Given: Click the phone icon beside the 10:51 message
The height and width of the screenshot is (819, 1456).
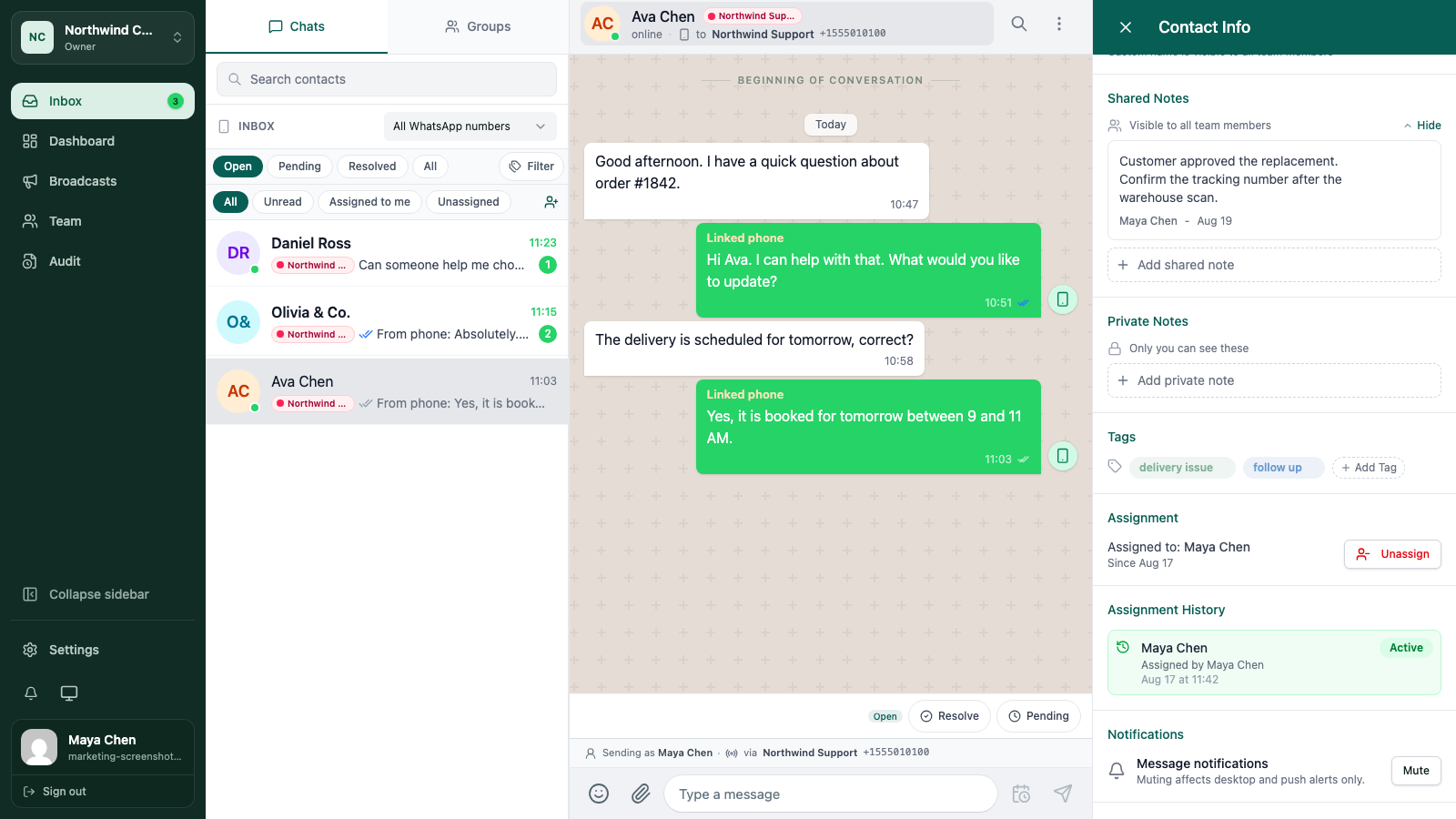Looking at the screenshot, I should pos(1063,299).
